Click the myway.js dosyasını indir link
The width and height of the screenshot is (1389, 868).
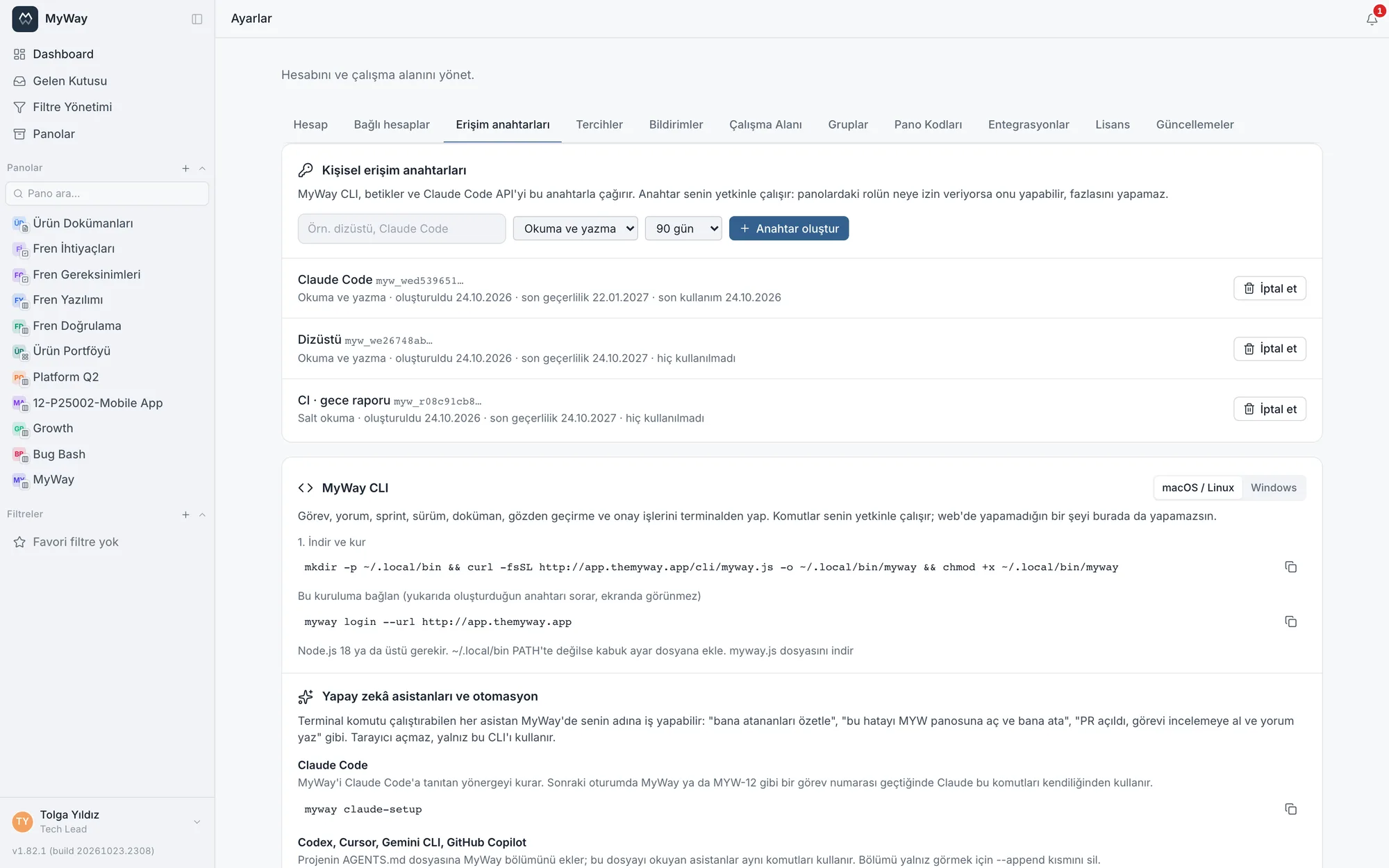coord(791,651)
